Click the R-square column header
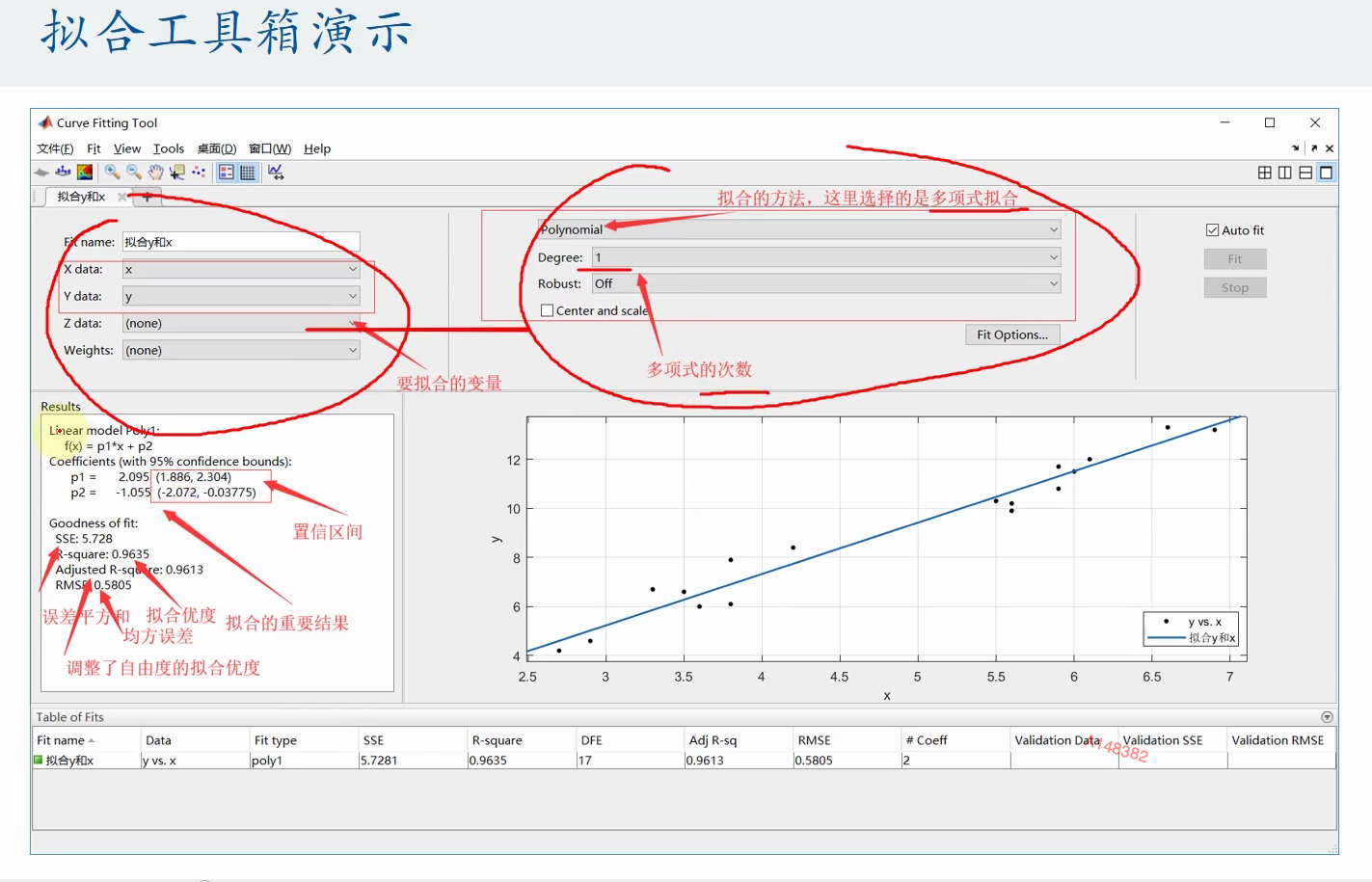 tap(523, 740)
